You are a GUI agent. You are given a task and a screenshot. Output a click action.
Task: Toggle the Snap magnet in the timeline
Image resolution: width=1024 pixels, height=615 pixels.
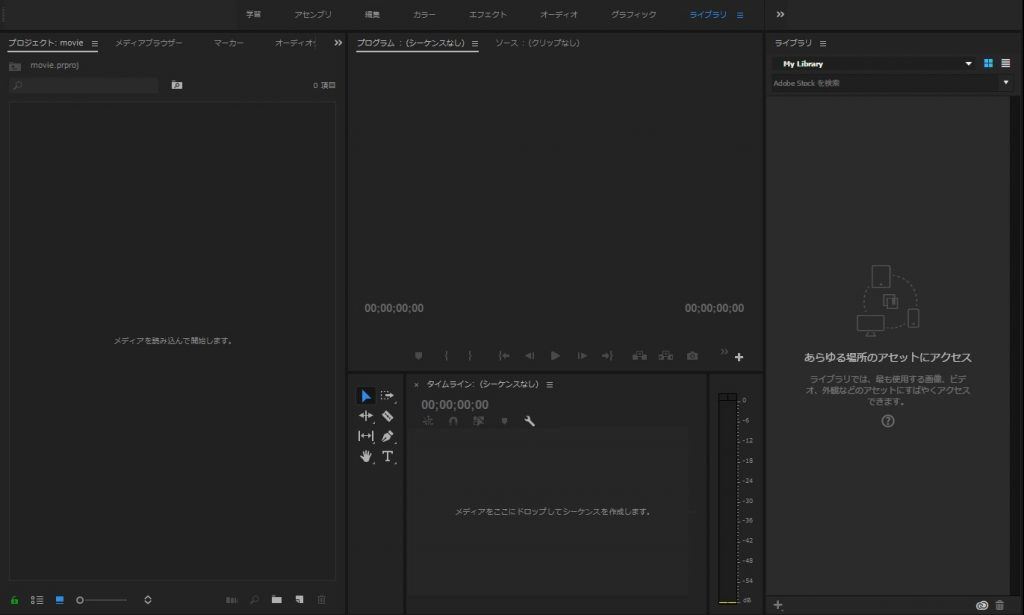point(454,421)
